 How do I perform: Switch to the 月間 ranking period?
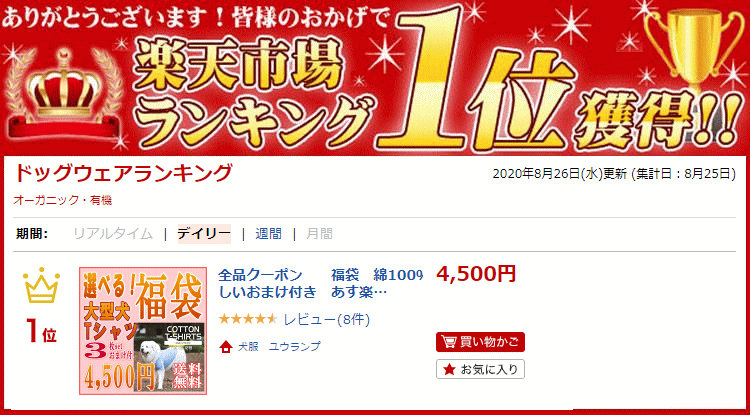[x=320, y=234]
